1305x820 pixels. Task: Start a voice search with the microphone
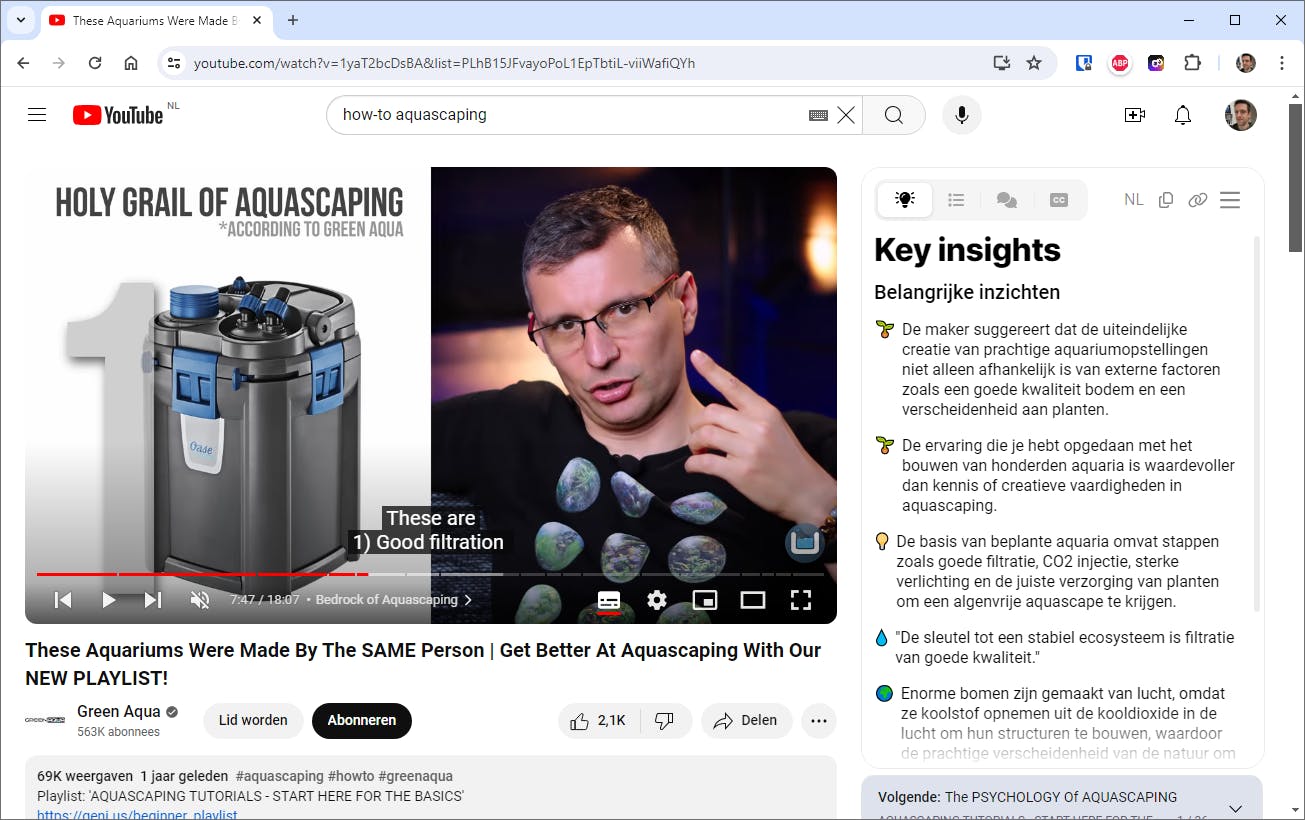click(962, 115)
